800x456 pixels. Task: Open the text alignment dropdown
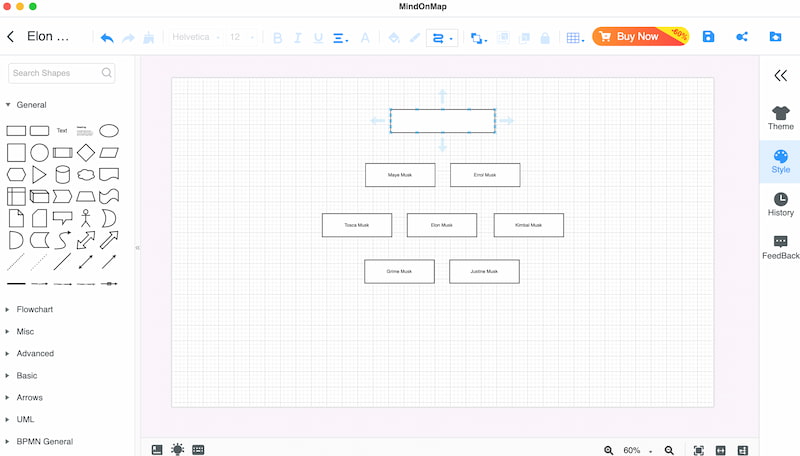[340, 38]
